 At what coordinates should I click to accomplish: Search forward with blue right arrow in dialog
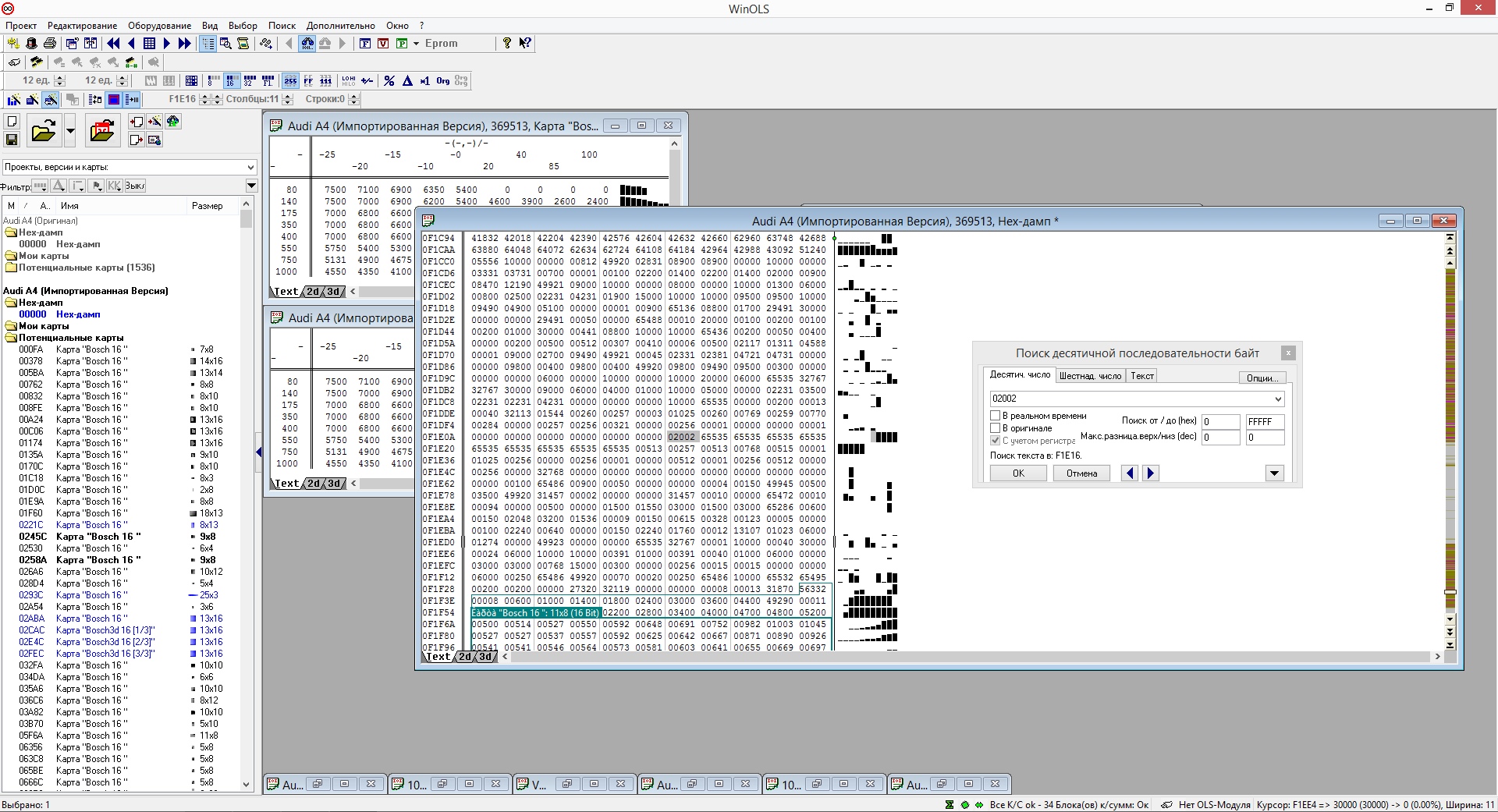[1150, 473]
